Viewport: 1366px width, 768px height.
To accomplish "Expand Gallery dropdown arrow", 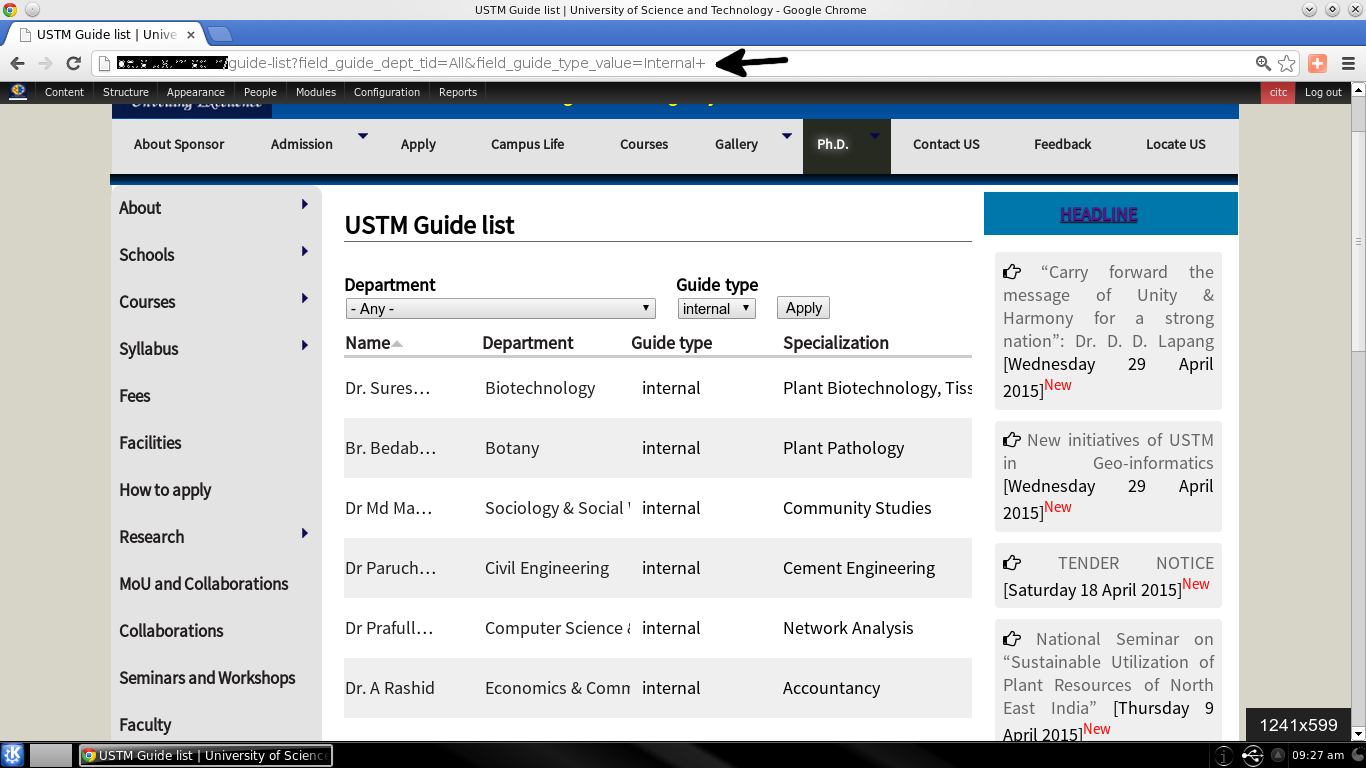I will pos(787,135).
